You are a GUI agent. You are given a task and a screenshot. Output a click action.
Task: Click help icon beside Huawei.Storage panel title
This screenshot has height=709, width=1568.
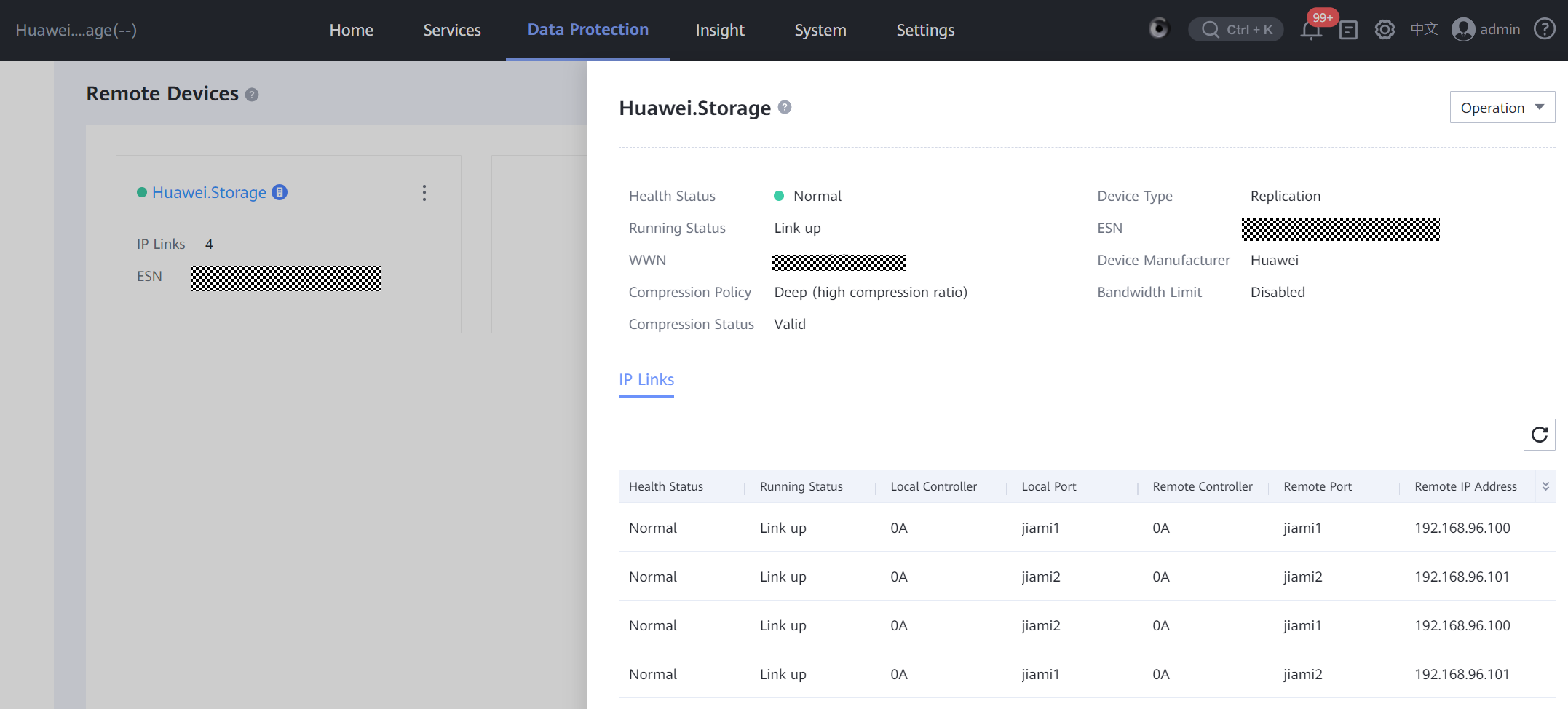click(785, 107)
